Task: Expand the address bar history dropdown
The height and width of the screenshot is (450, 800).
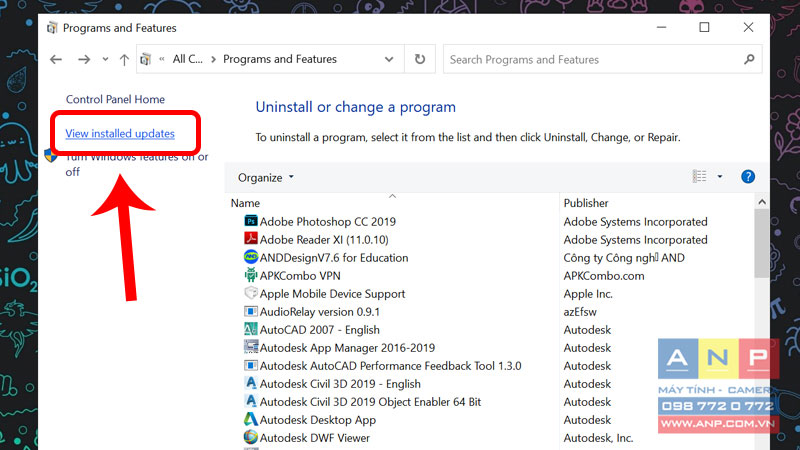Action: coord(389,59)
